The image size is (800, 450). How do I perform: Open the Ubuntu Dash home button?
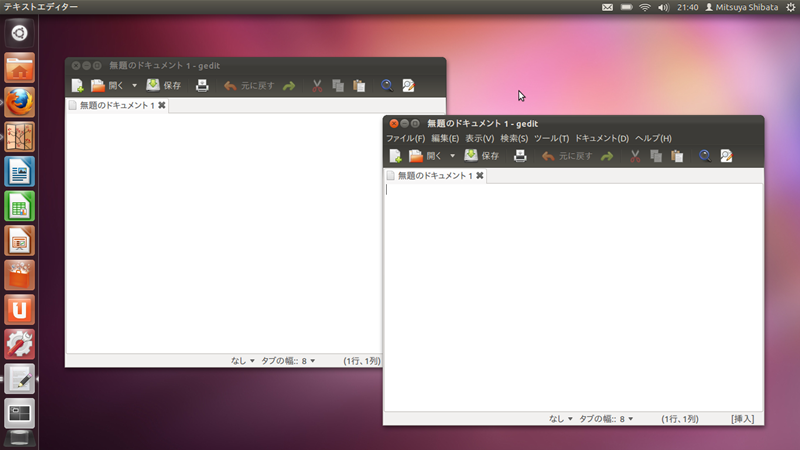[x=19, y=33]
